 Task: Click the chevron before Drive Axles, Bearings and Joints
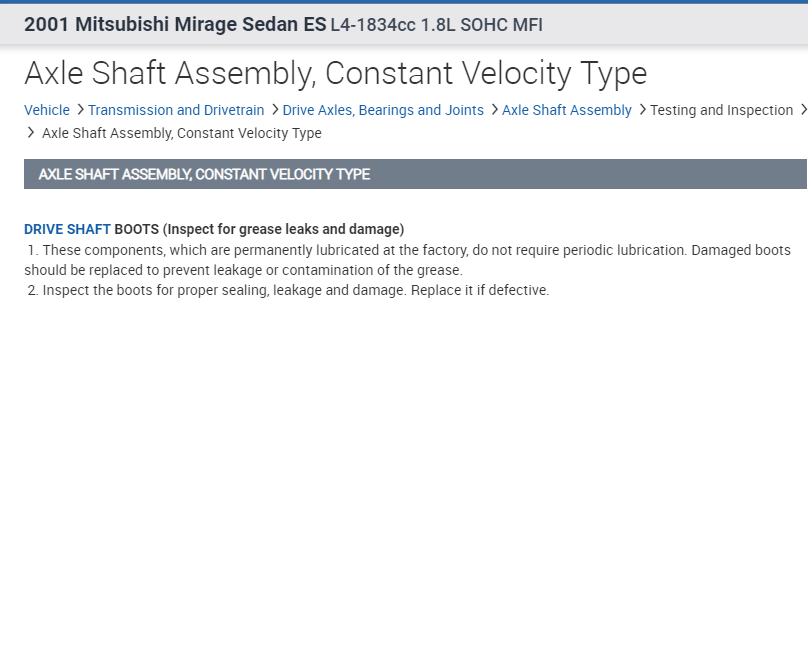pyautogui.click(x=274, y=110)
